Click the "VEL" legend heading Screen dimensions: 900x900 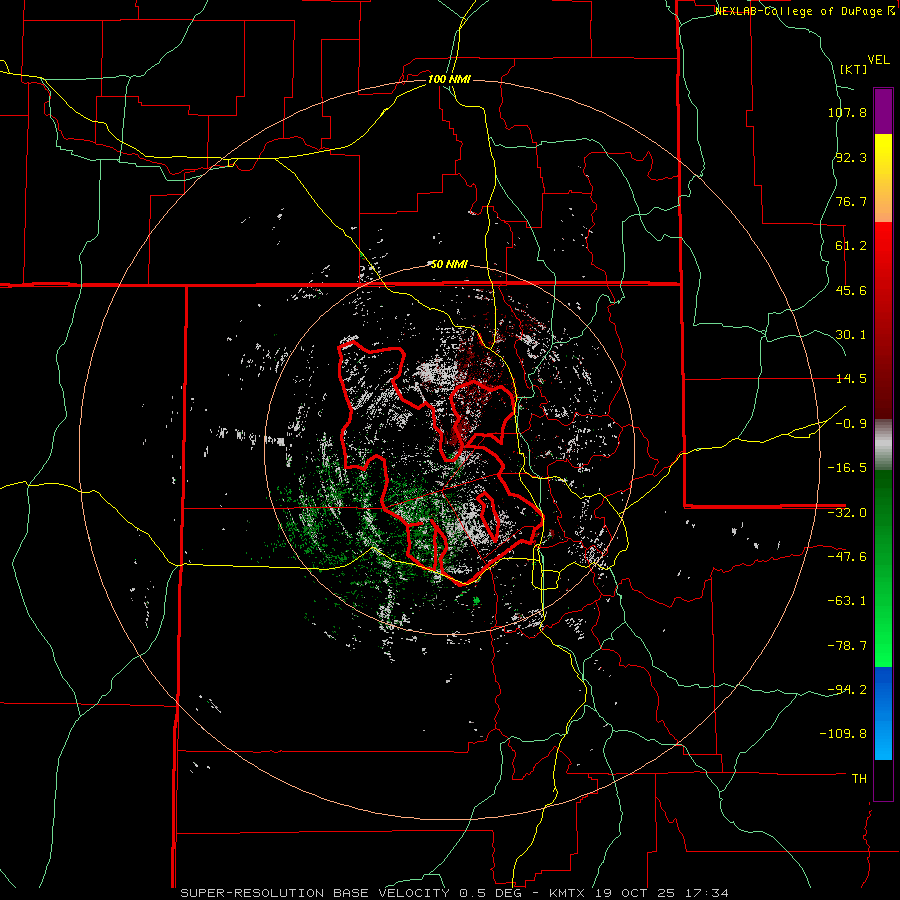click(x=878, y=60)
